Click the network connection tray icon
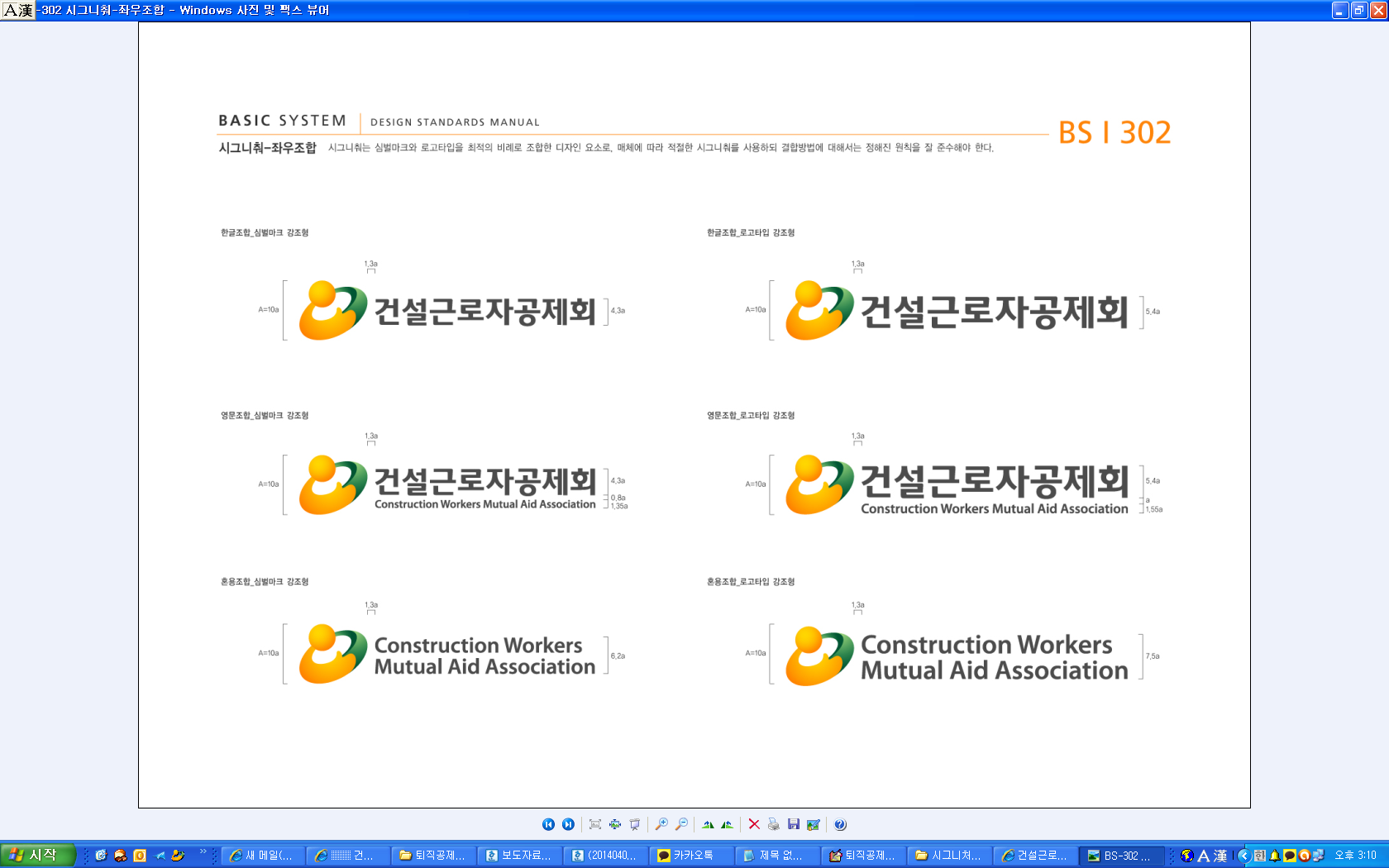The height and width of the screenshot is (868, 1389). 1319,856
